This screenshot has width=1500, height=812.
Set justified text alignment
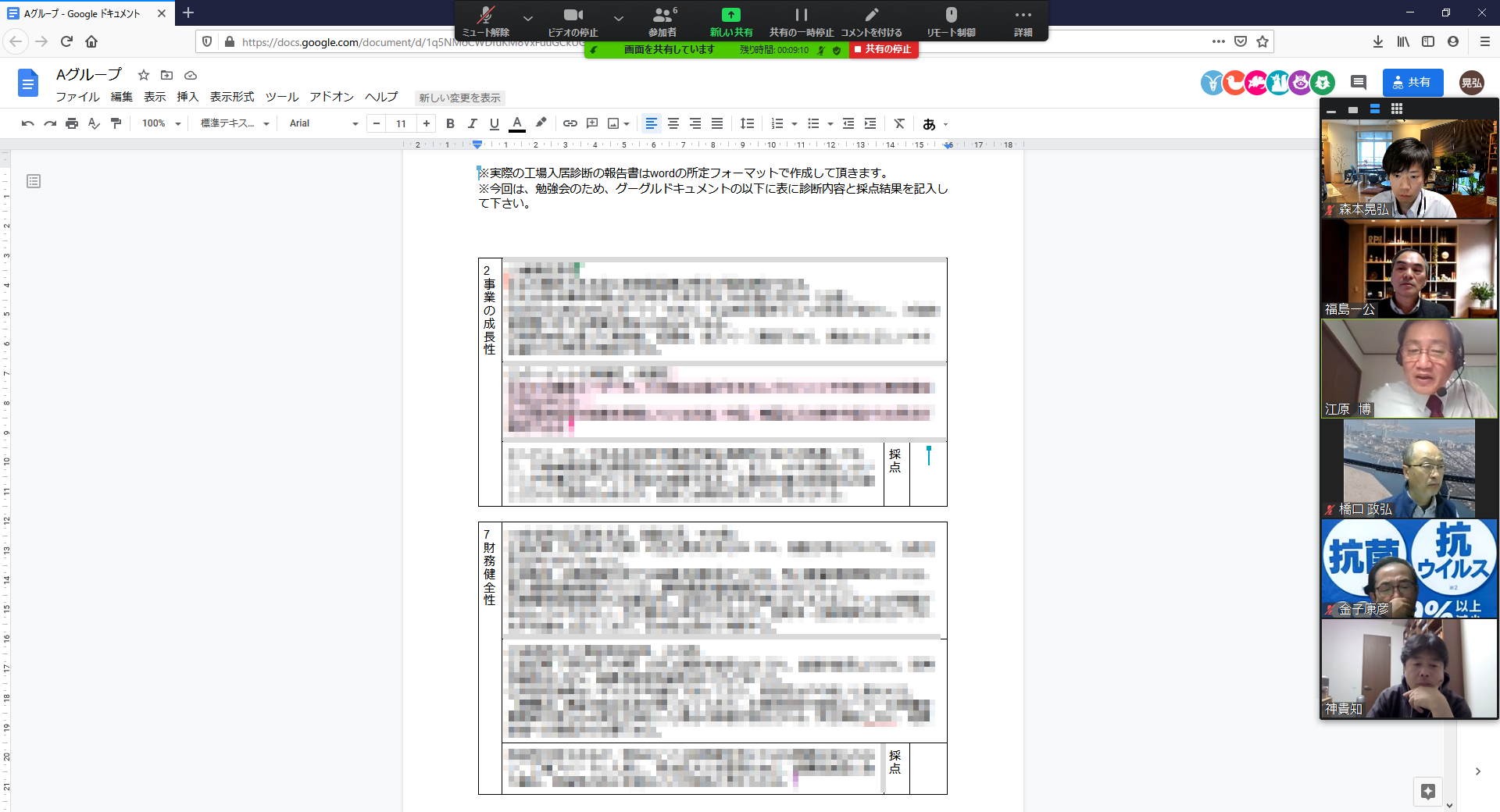point(716,123)
